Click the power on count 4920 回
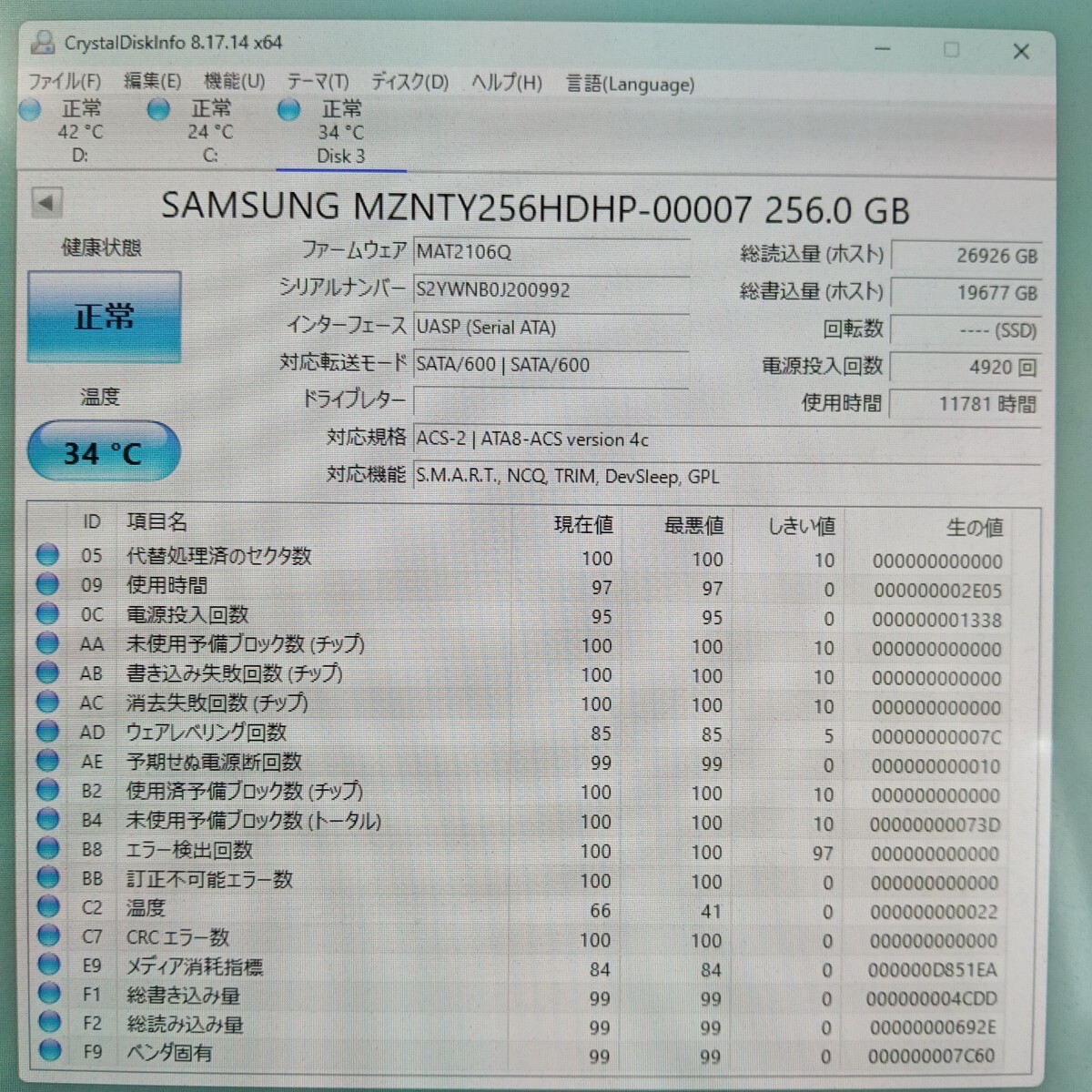The height and width of the screenshot is (1092, 1092). click(x=966, y=367)
